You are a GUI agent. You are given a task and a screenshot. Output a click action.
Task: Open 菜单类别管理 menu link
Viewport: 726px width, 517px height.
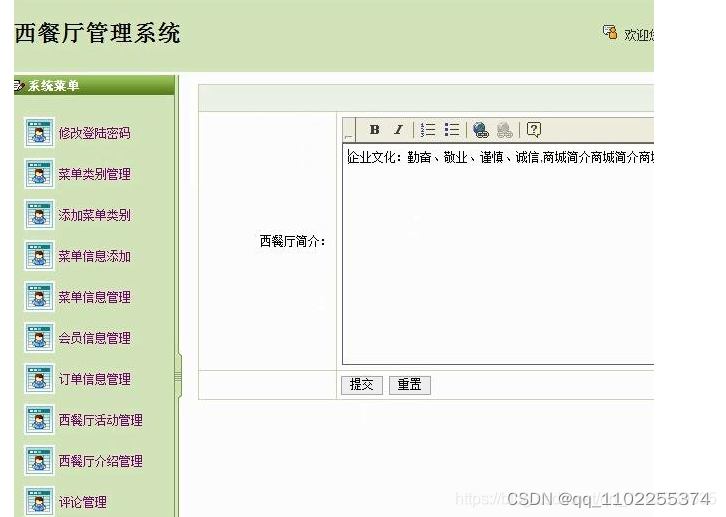click(x=94, y=174)
